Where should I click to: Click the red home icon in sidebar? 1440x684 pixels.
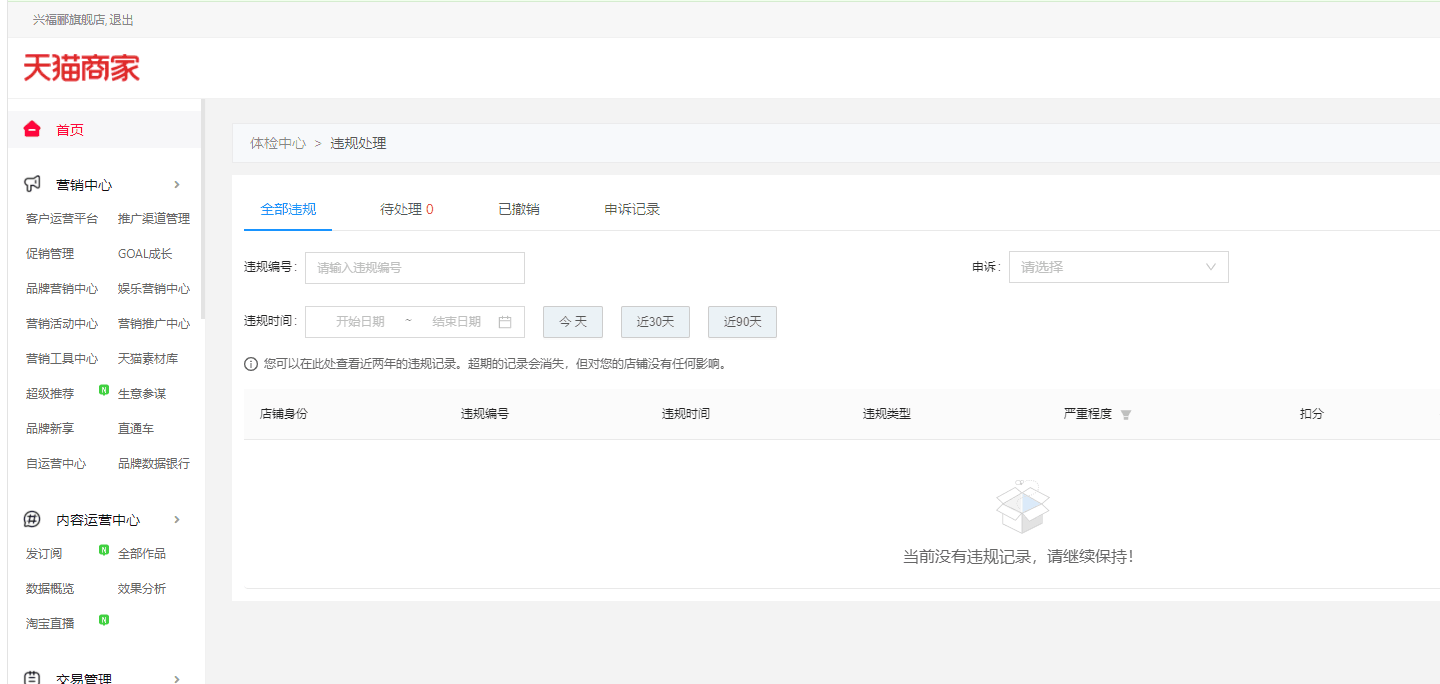click(x=33, y=129)
